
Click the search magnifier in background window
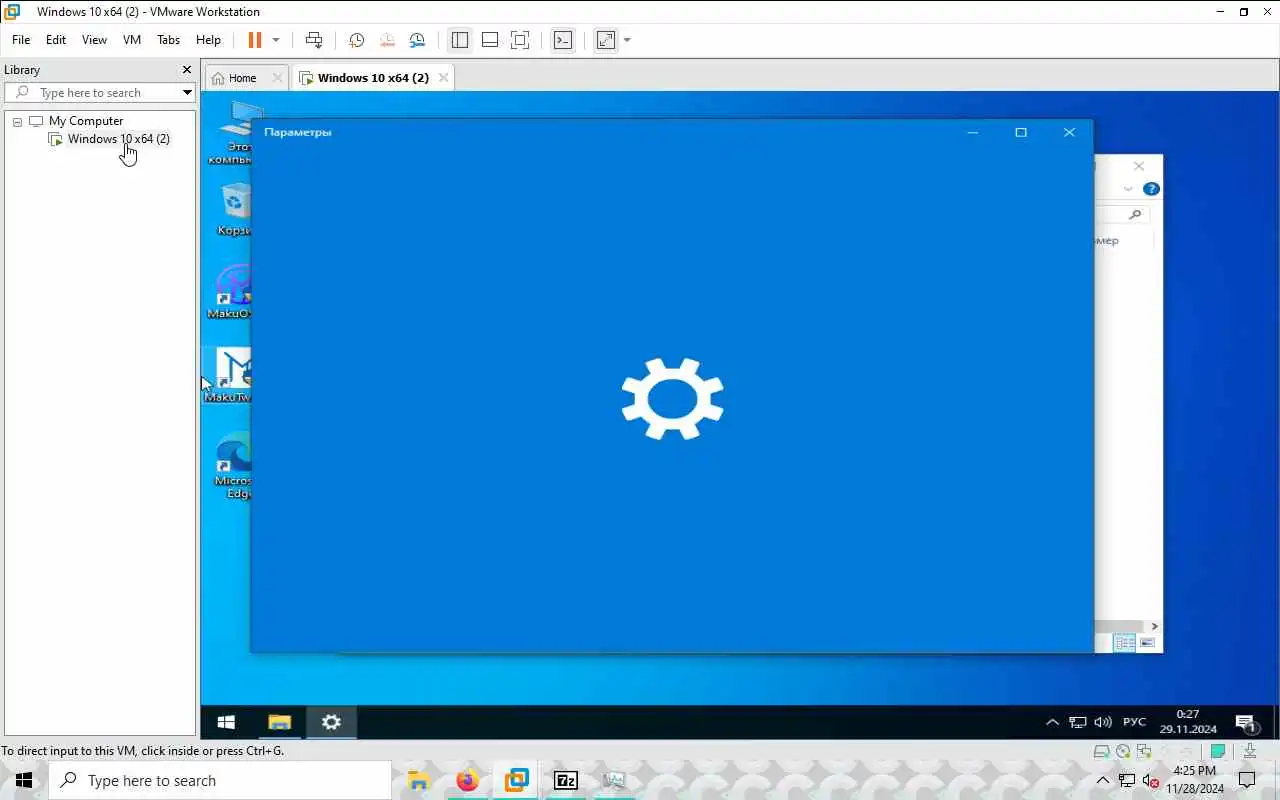(1134, 214)
